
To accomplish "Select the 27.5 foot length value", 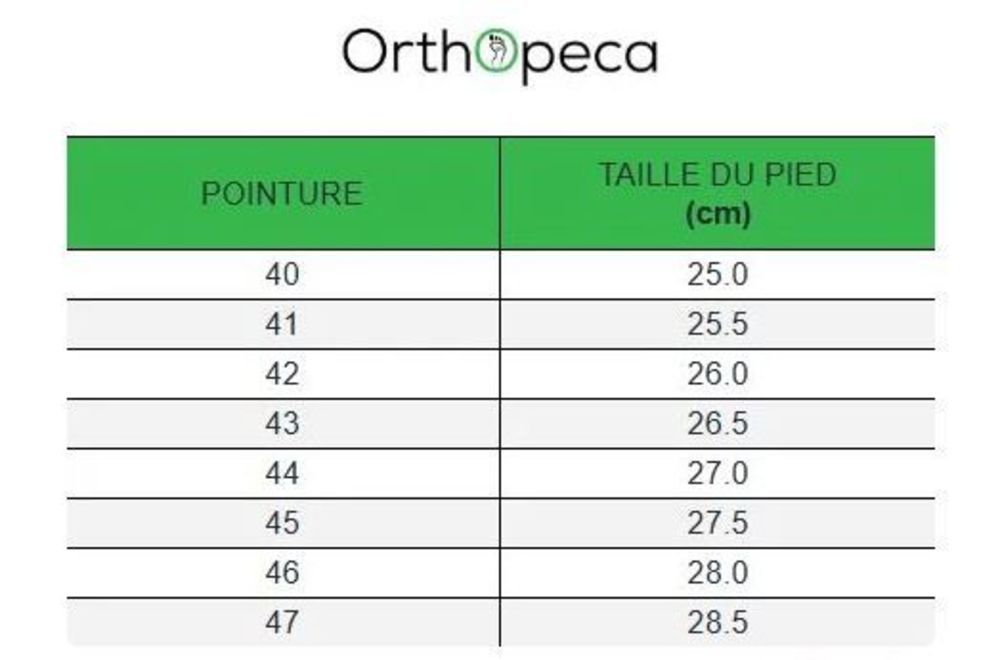I will [x=718, y=523].
